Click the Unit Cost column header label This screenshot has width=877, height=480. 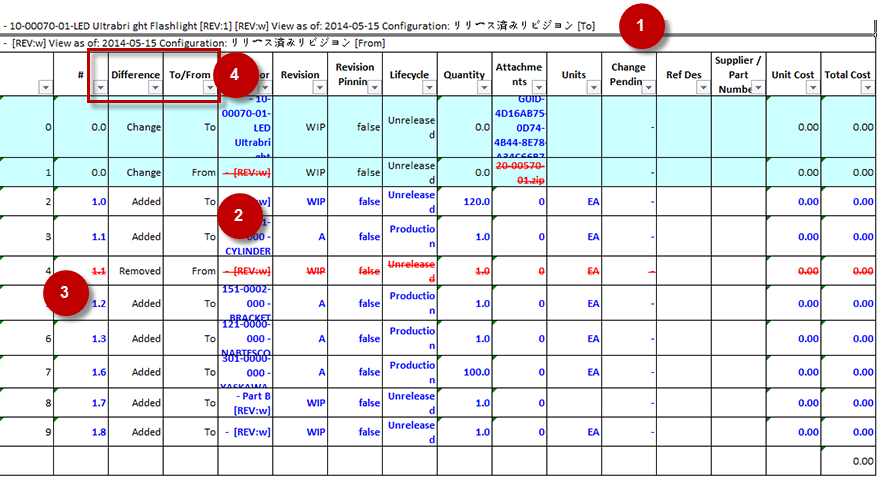[793, 74]
